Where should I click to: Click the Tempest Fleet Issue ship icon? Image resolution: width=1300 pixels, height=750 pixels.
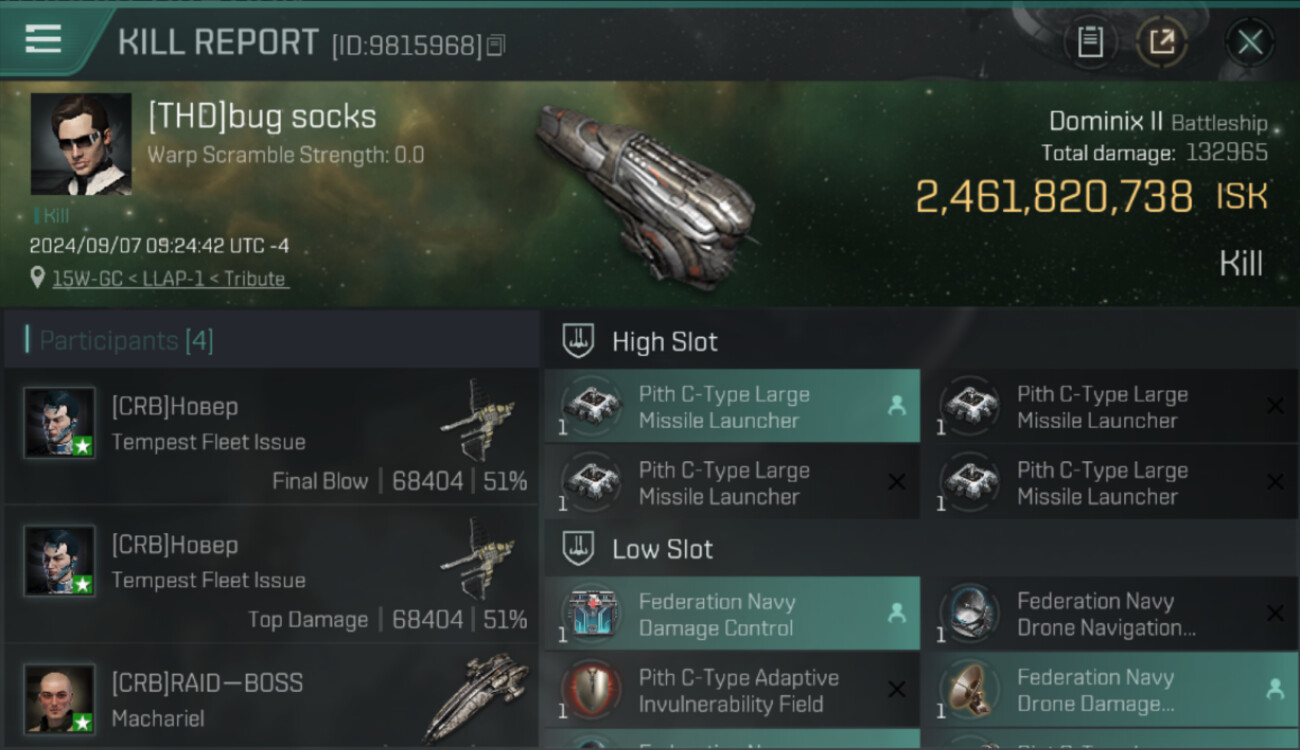(477, 417)
